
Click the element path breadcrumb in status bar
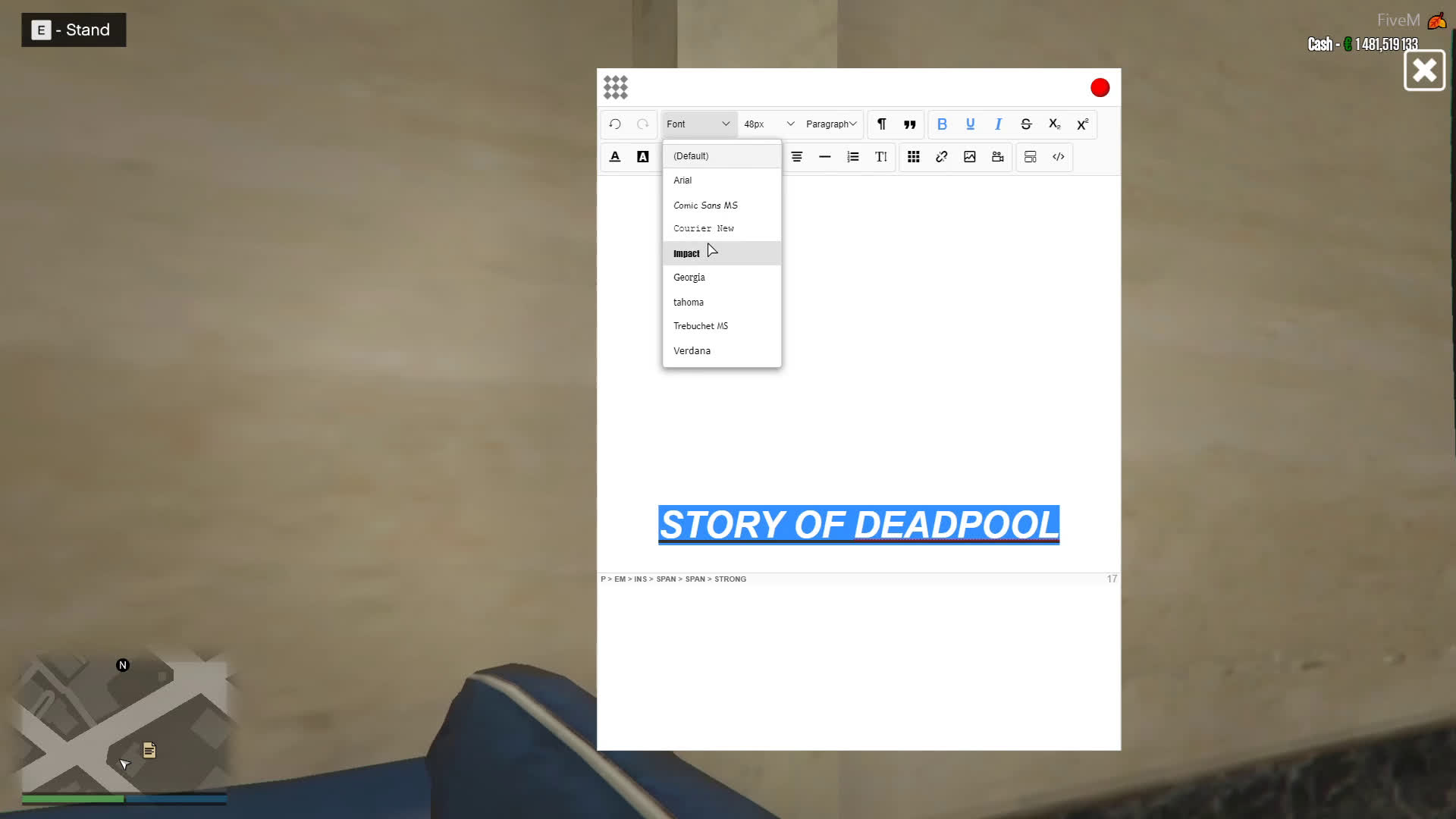(x=673, y=579)
